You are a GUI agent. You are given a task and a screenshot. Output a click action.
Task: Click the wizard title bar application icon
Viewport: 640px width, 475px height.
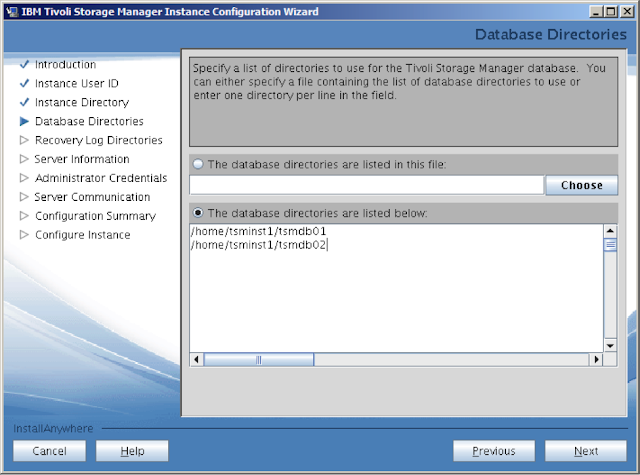12,12
